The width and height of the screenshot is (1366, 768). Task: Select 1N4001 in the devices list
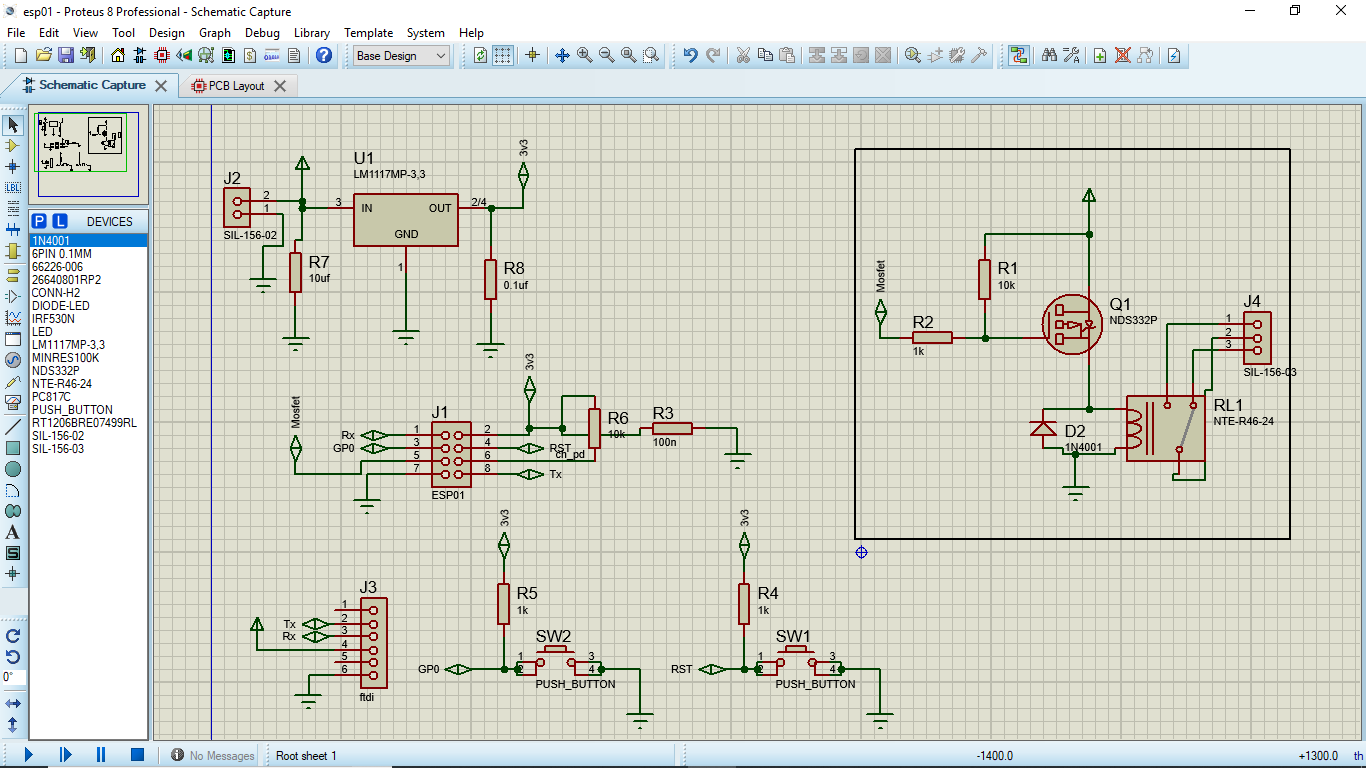coord(88,241)
